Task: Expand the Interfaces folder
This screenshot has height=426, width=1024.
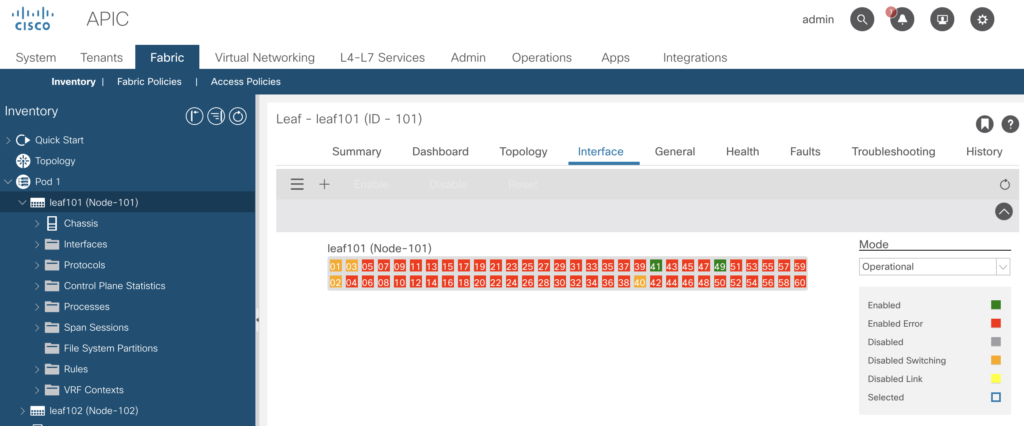Action: [x=37, y=244]
